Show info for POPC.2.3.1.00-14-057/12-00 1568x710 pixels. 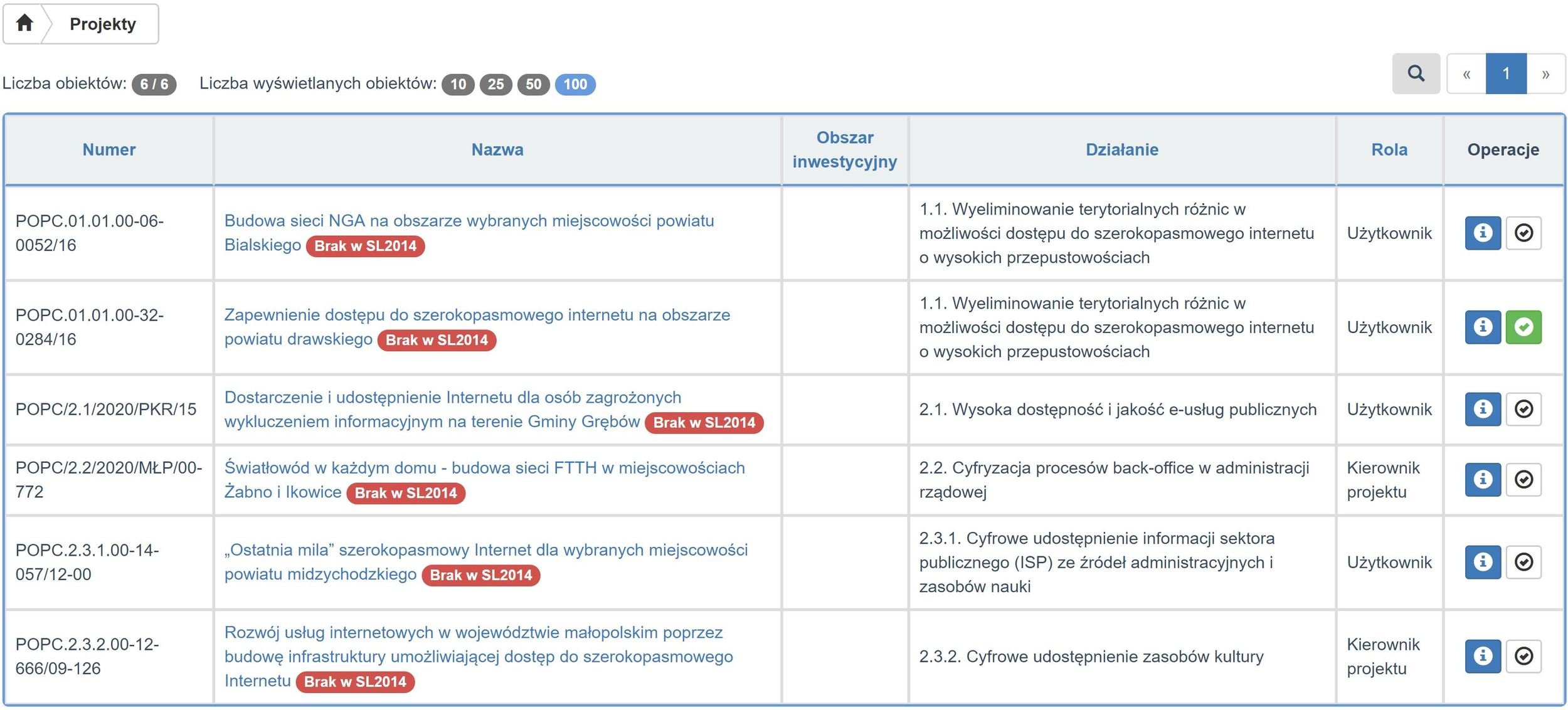click(x=1482, y=561)
